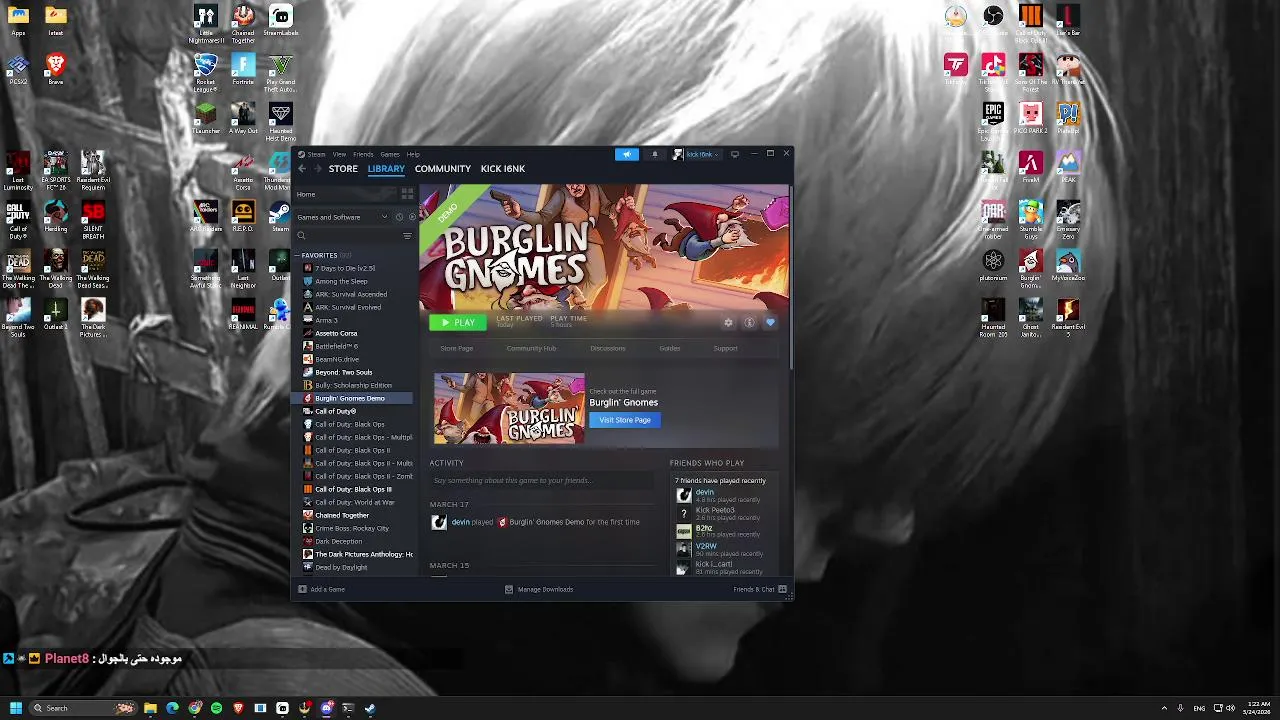This screenshot has height=720, width=1280.
Task: Open the Support link
Action: tap(726, 349)
